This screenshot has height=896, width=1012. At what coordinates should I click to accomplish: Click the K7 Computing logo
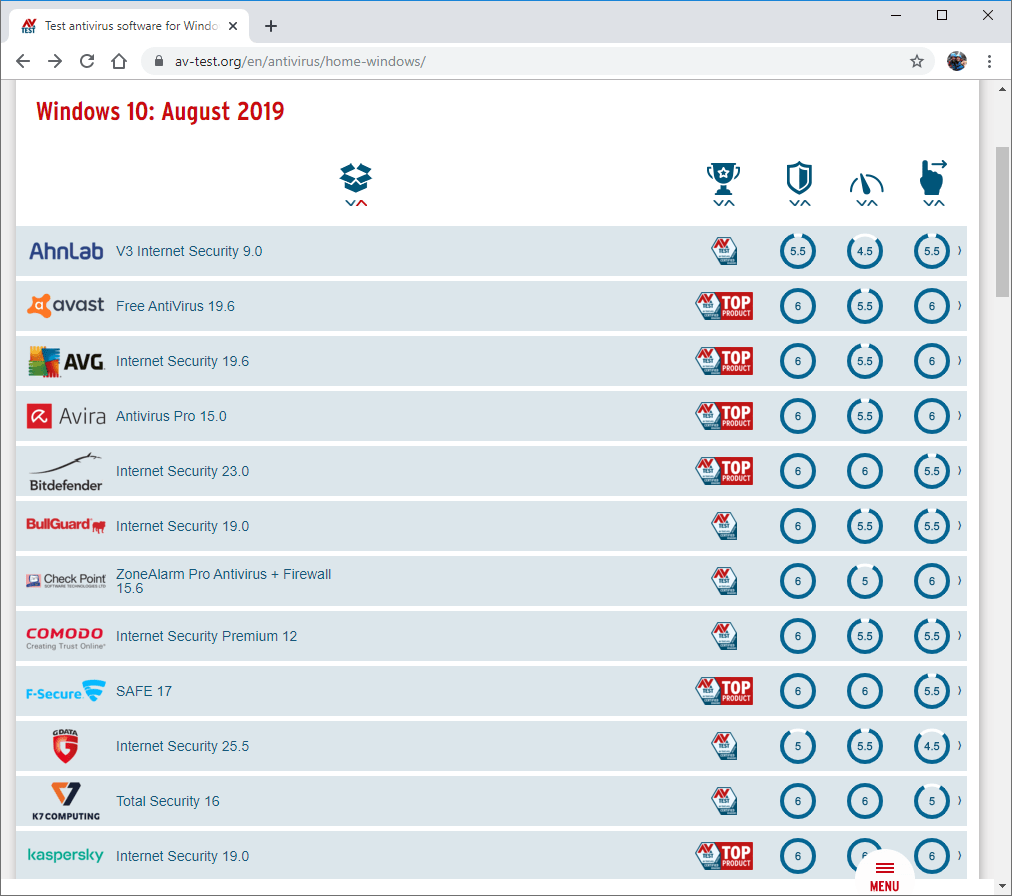(x=66, y=801)
